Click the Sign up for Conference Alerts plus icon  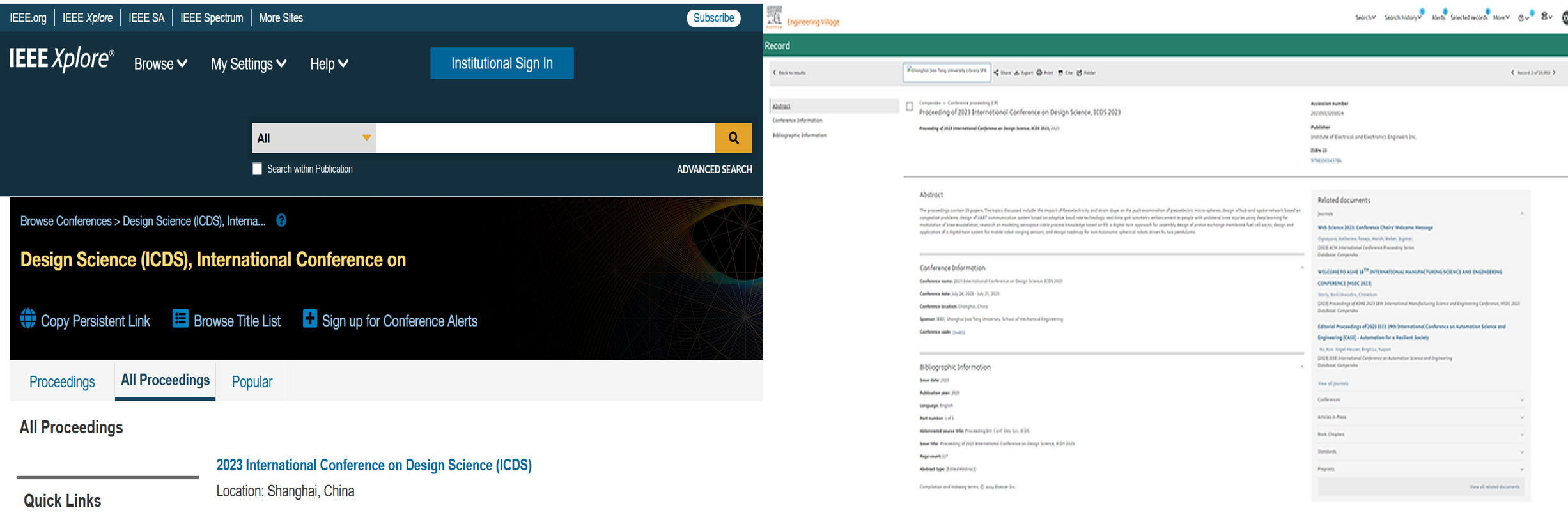point(309,318)
